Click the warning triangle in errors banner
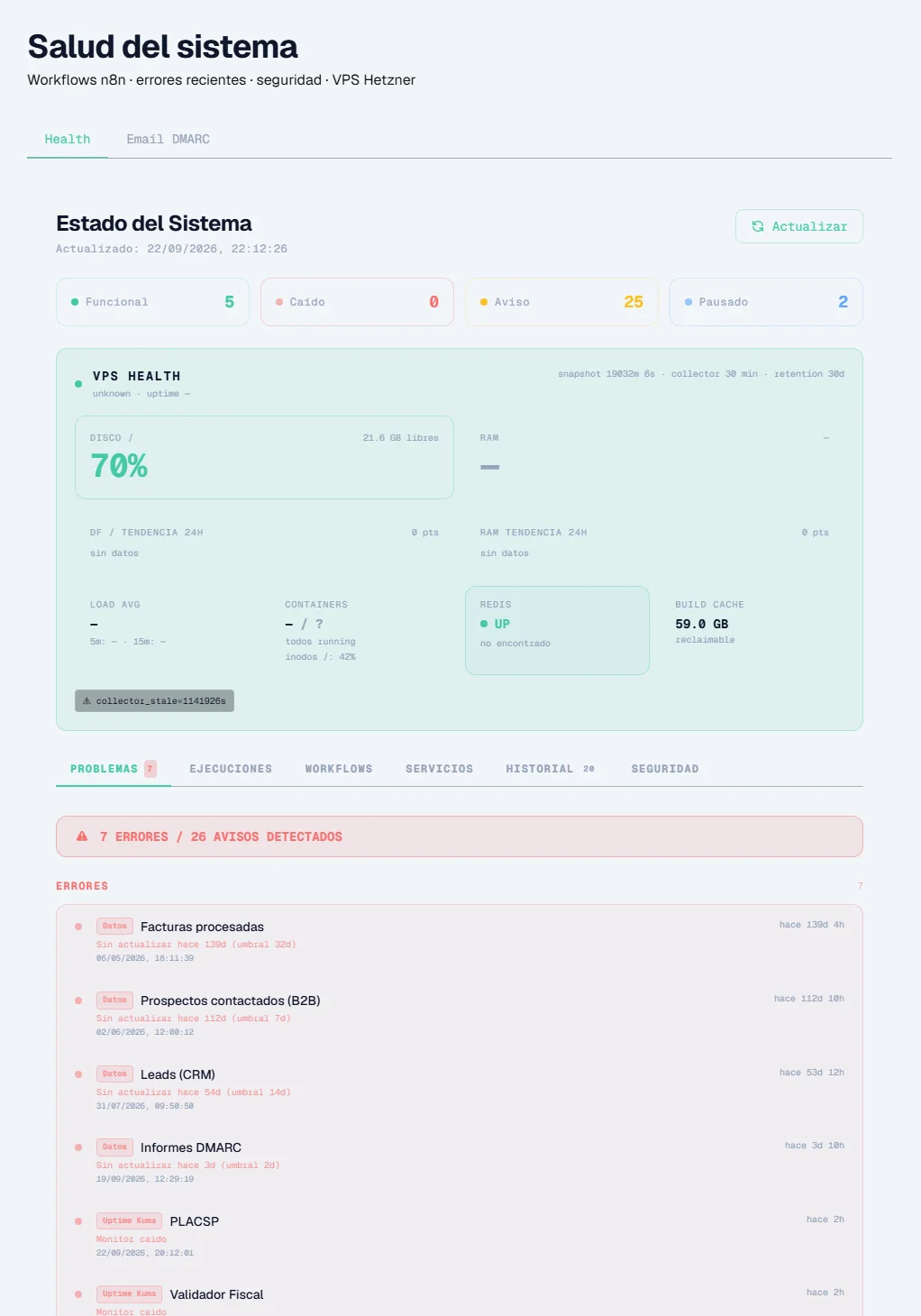 coord(82,836)
